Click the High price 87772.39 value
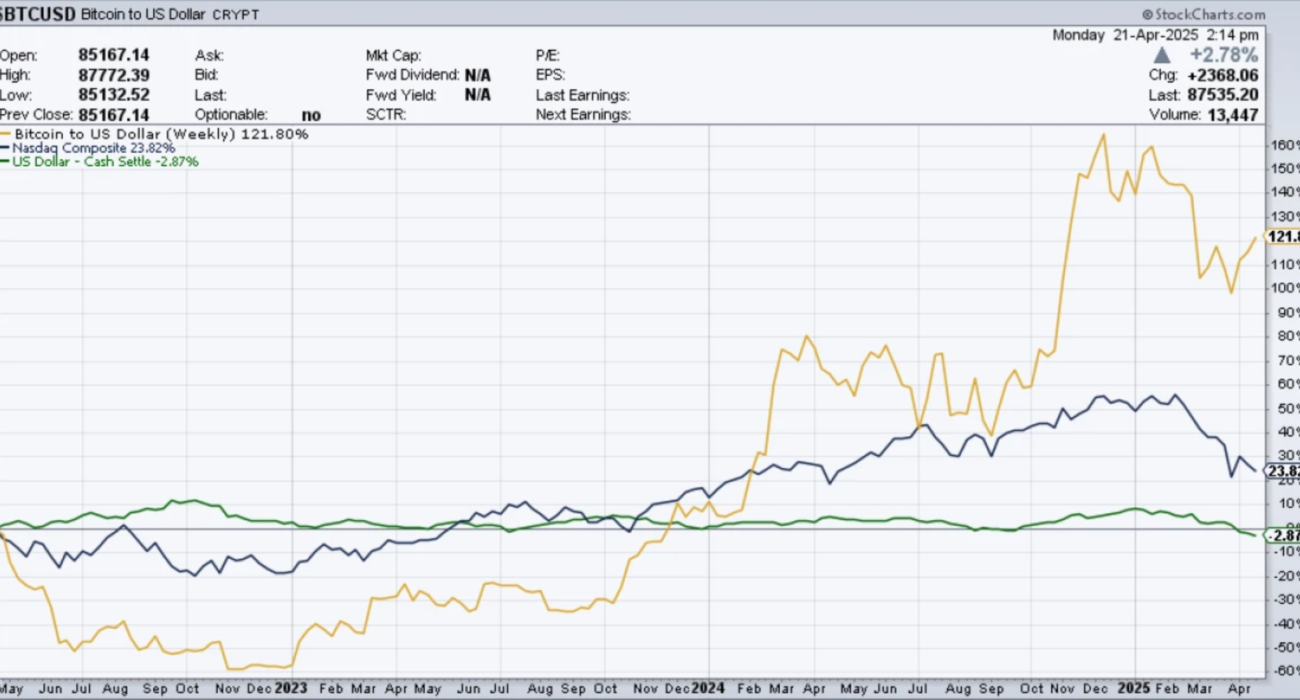The image size is (1300, 700). [x=113, y=75]
